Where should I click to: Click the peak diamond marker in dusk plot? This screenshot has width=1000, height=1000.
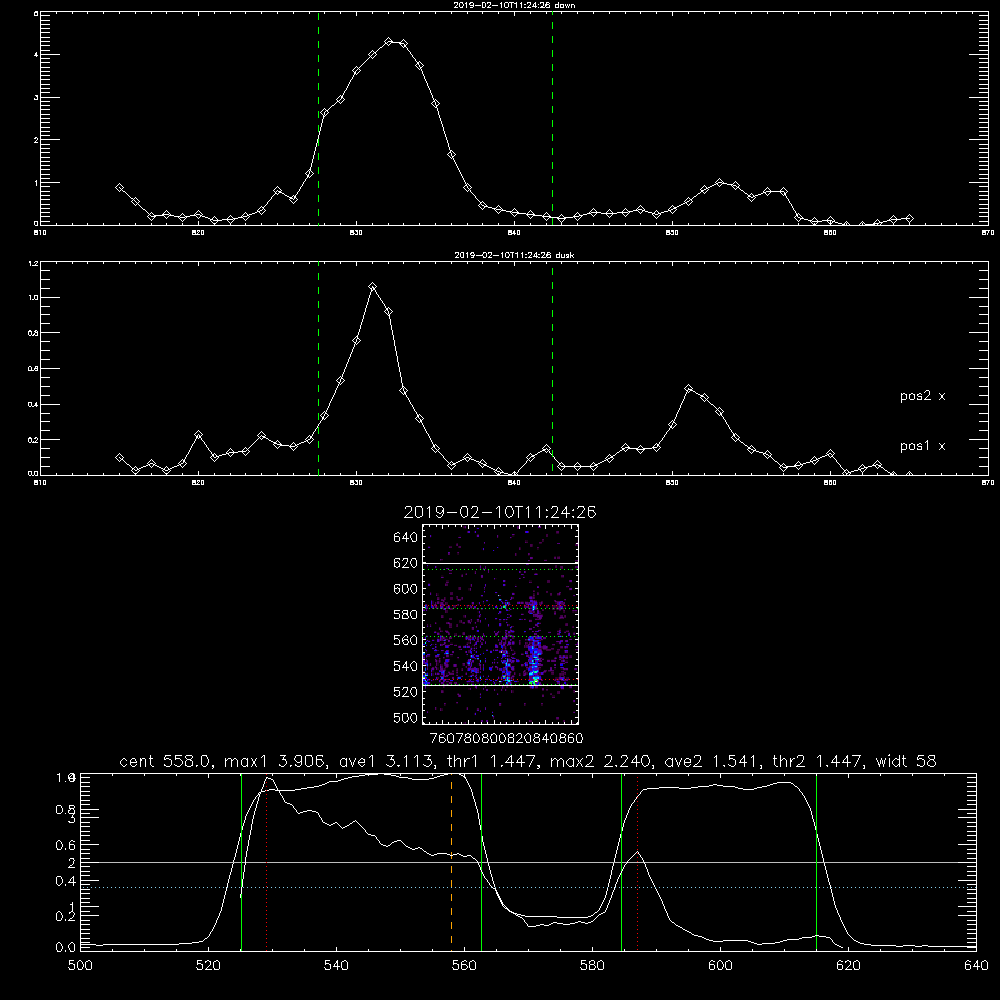372,287
